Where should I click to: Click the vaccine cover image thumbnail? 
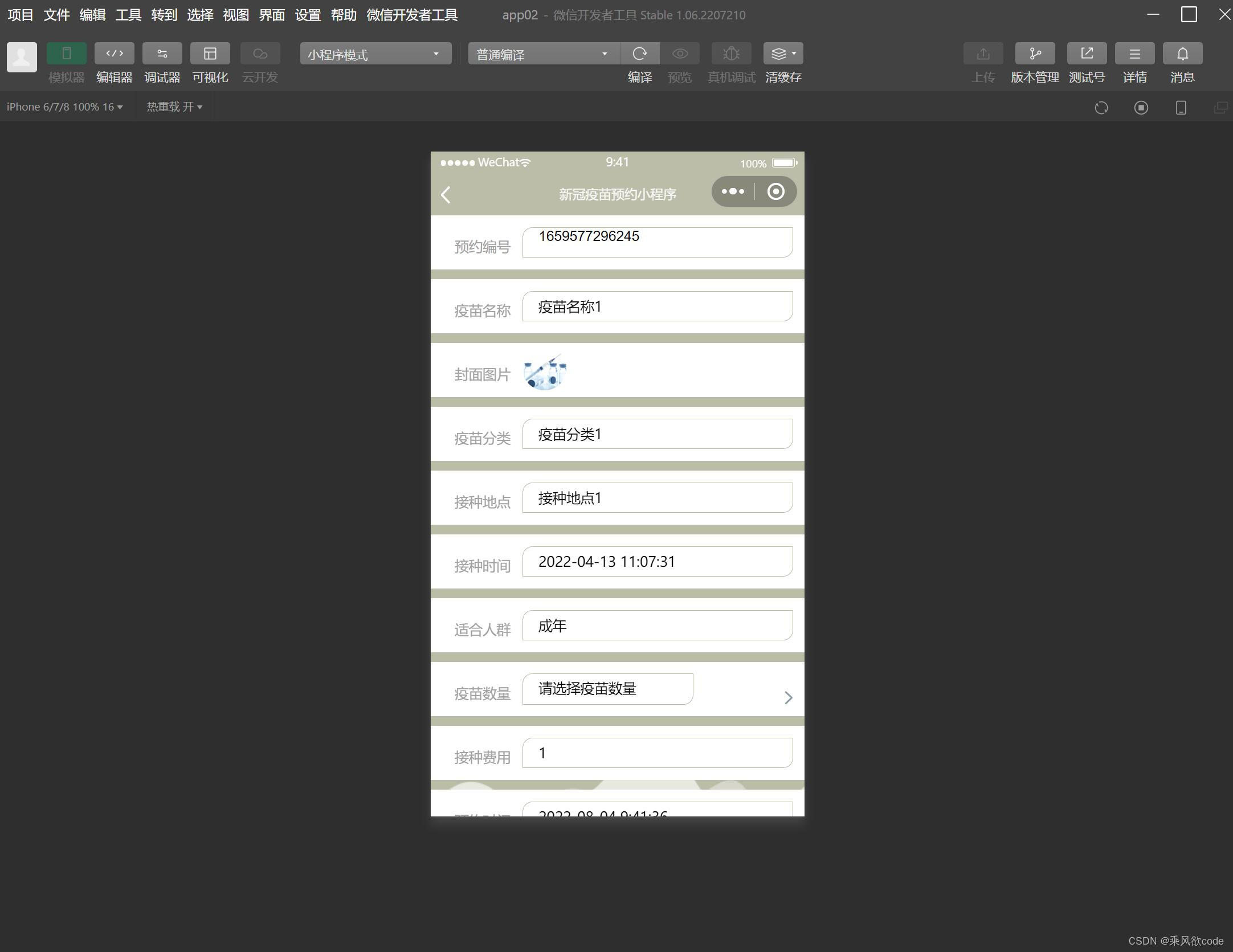coord(545,373)
